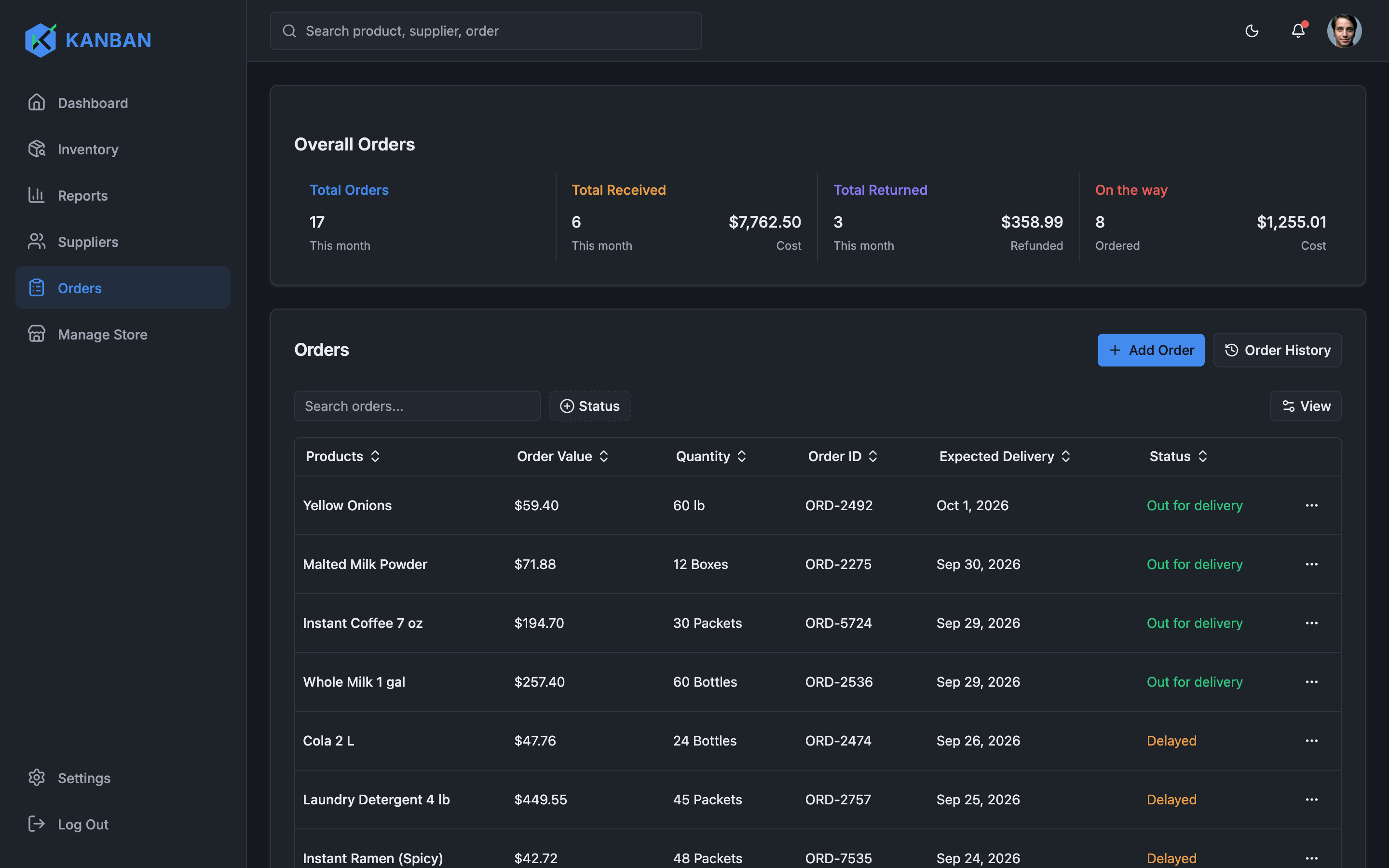Click the Total Received label
The image size is (1389, 868).
point(619,190)
